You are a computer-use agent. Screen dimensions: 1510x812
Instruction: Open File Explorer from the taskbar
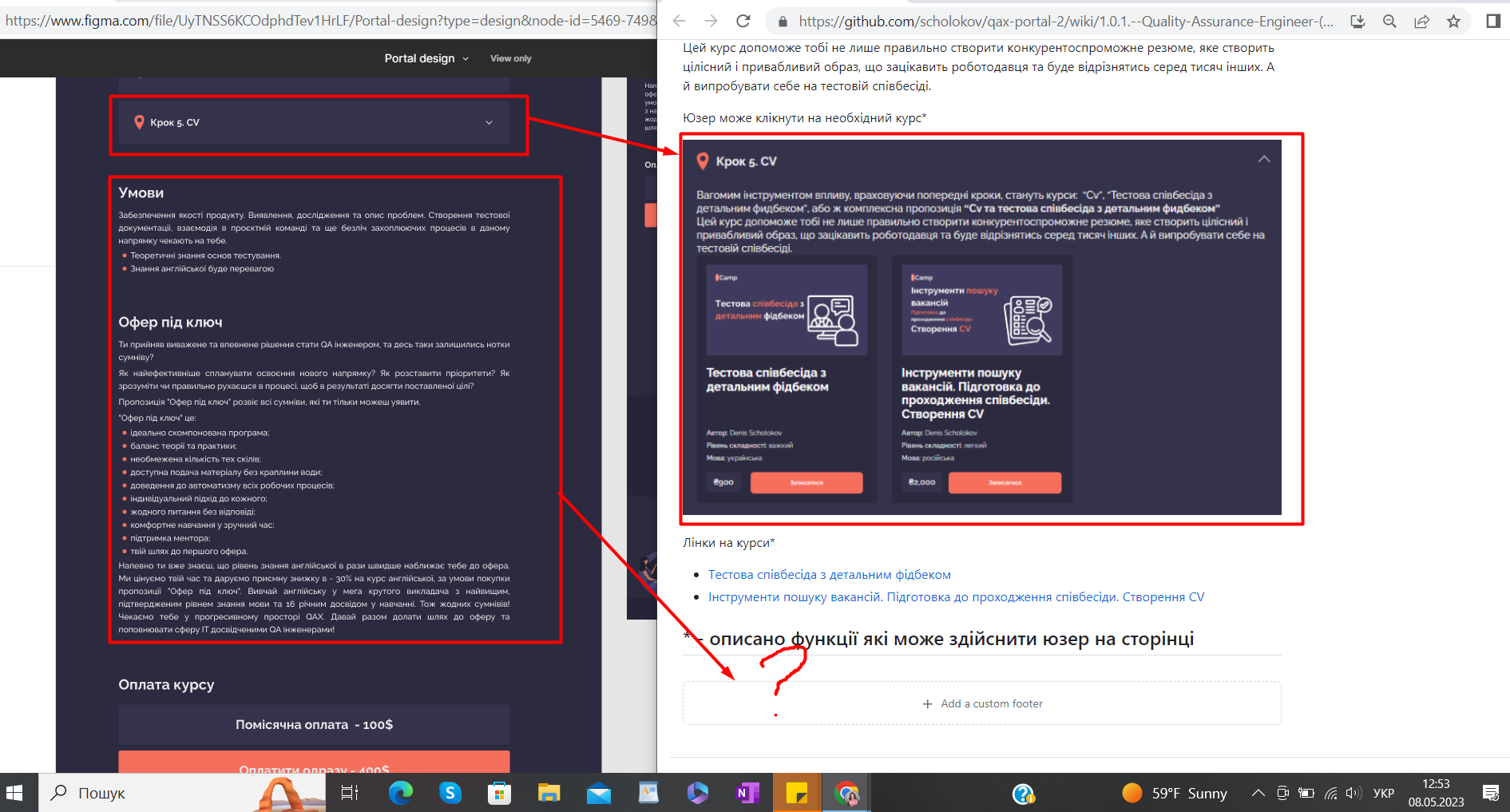coord(549,792)
